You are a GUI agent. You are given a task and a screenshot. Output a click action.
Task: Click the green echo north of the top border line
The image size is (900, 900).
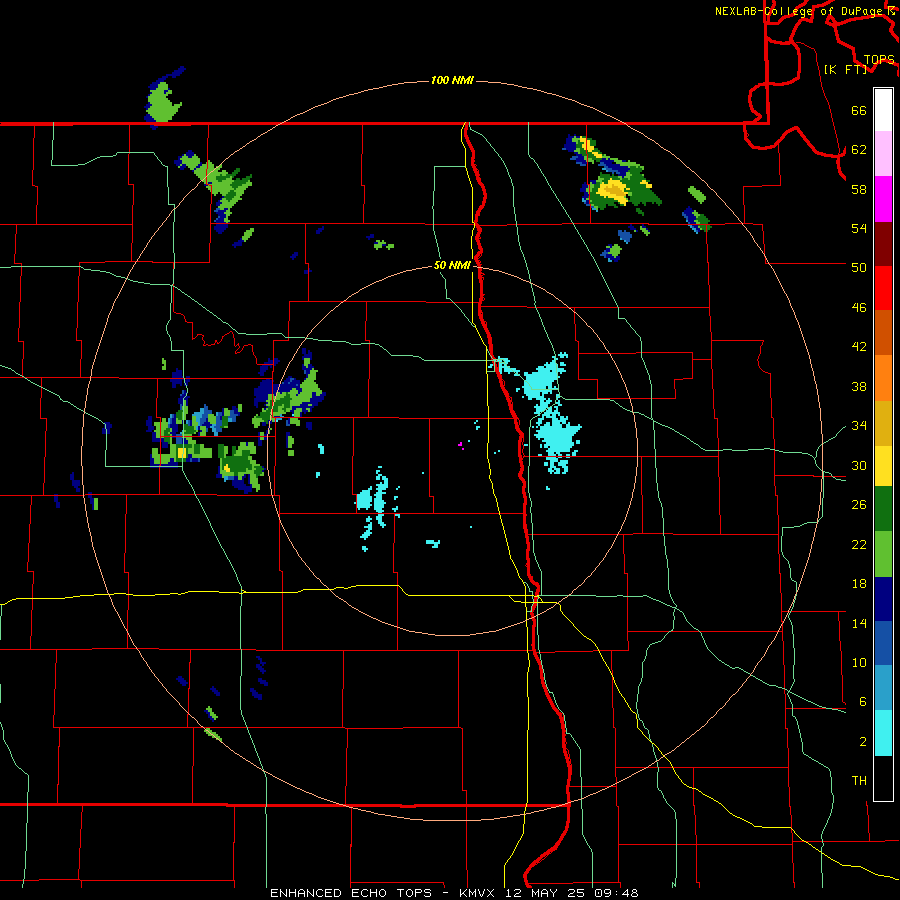coord(163,103)
